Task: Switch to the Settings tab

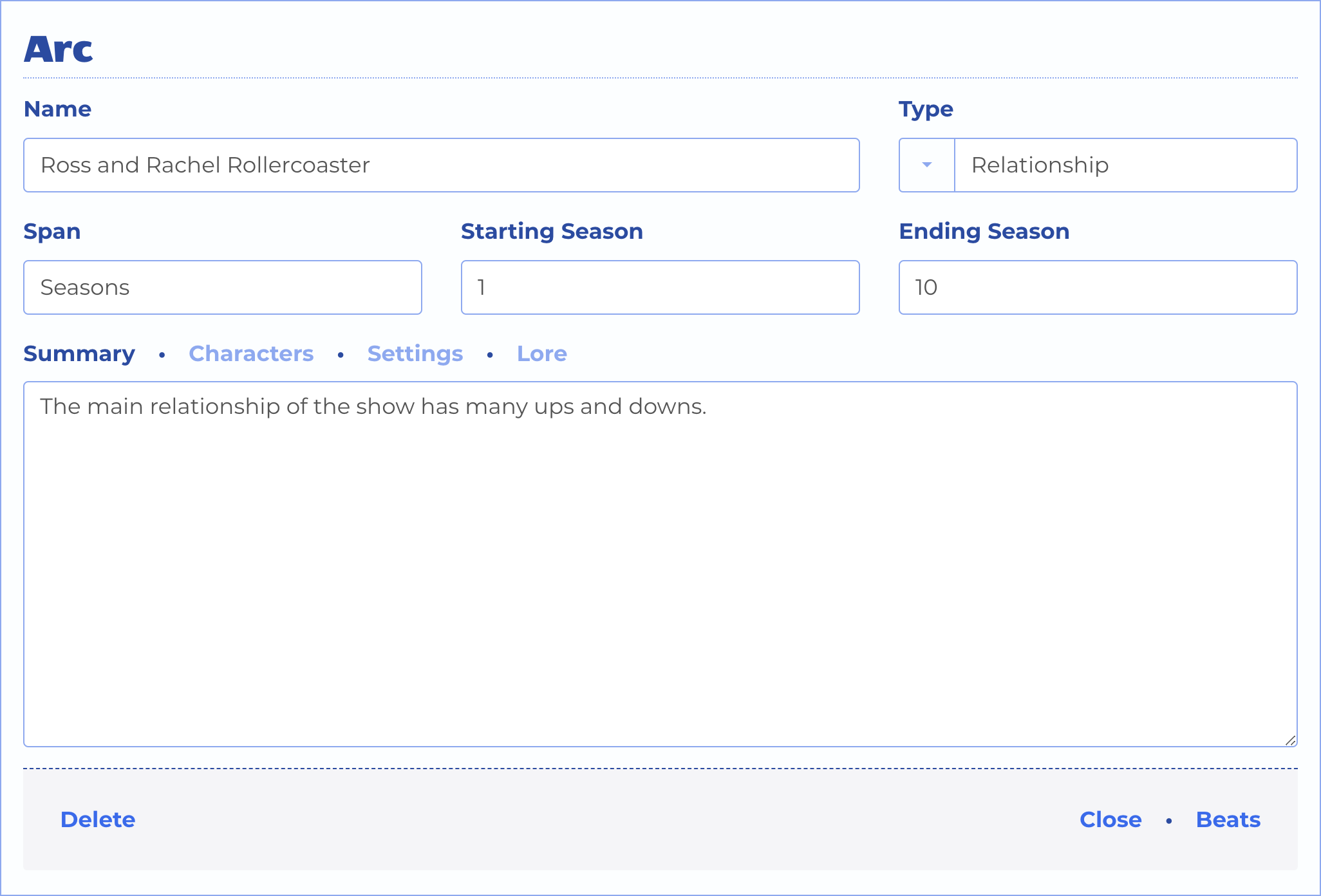Action: click(415, 353)
